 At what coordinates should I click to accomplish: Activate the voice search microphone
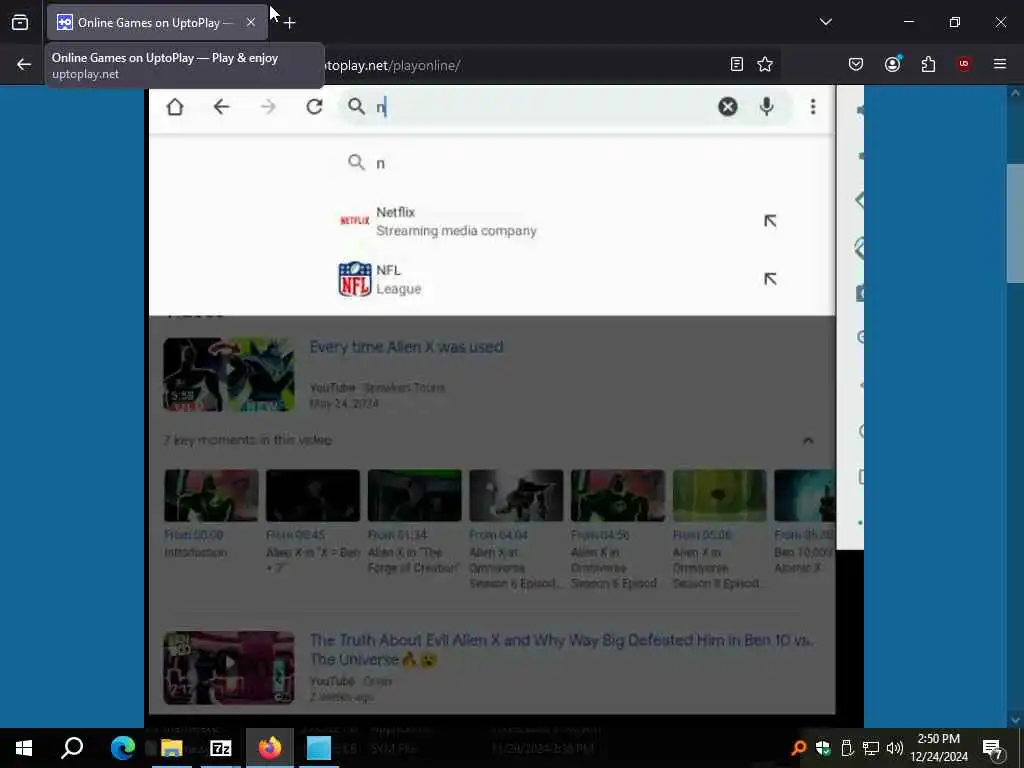pyautogui.click(x=767, y=106)
